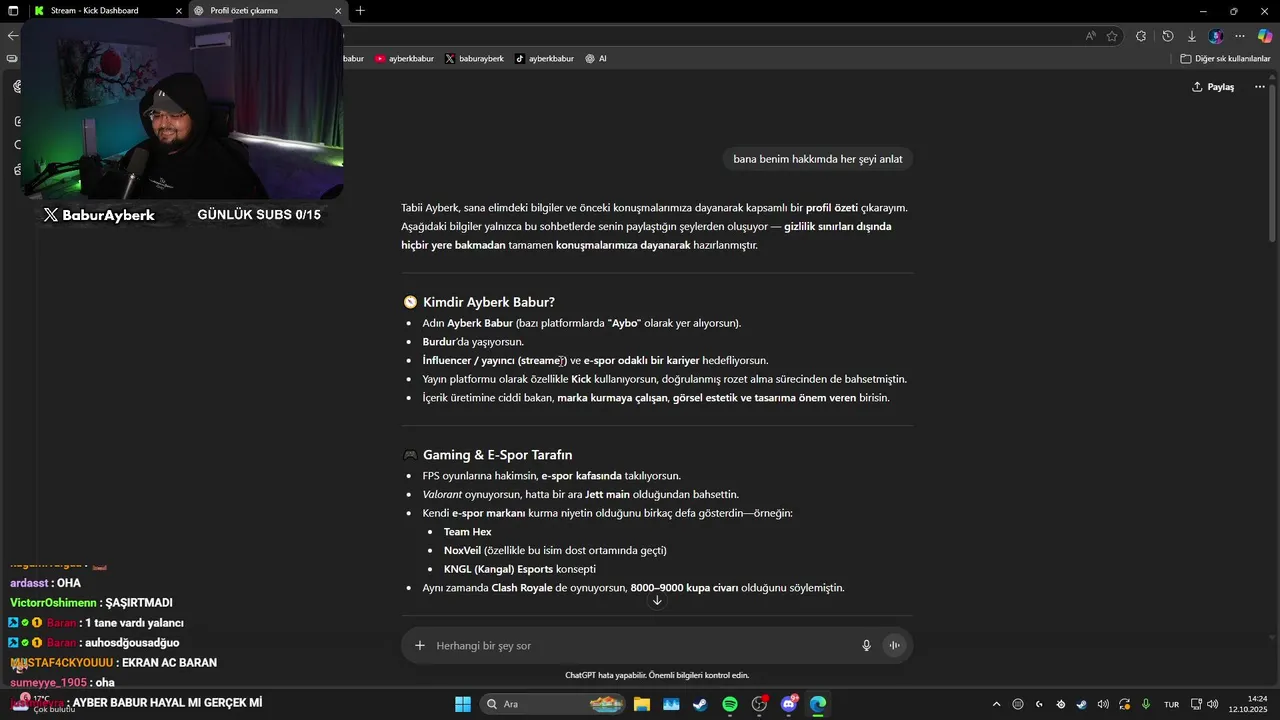Open OBS Studio from the taskbar
This screenshot has width=1280, height=720.
[x=759, y=704]
